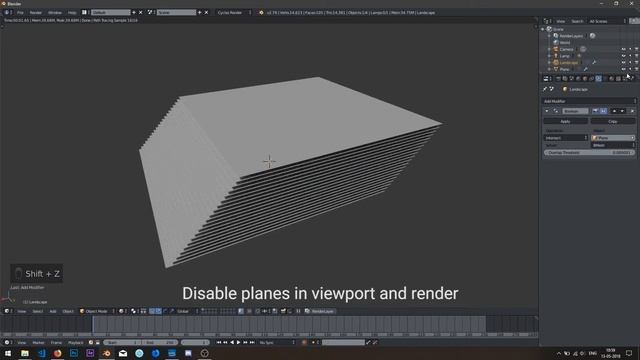Open the No Sync playback dropdown
Viewport: 640px width, 360px height.
[277, 342]
